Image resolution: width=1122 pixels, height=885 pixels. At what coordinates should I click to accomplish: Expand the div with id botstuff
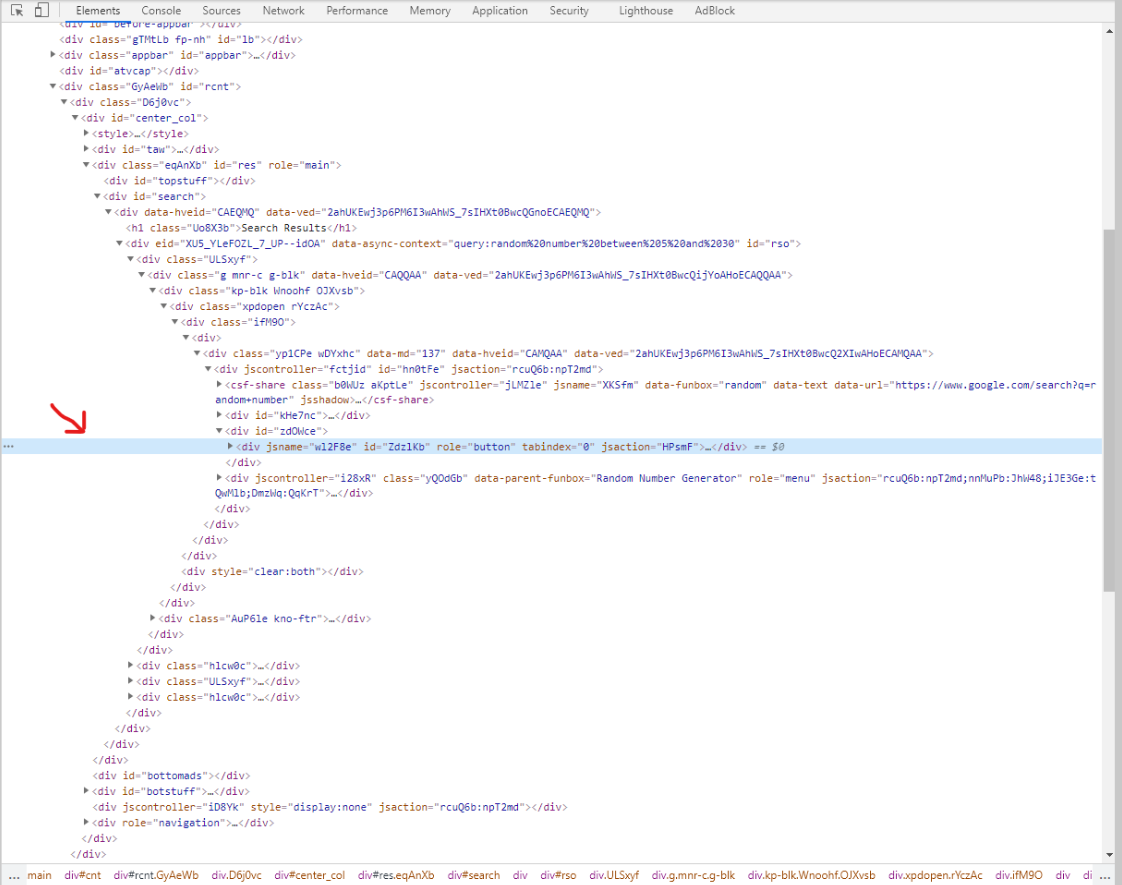(x=86, y=791)
